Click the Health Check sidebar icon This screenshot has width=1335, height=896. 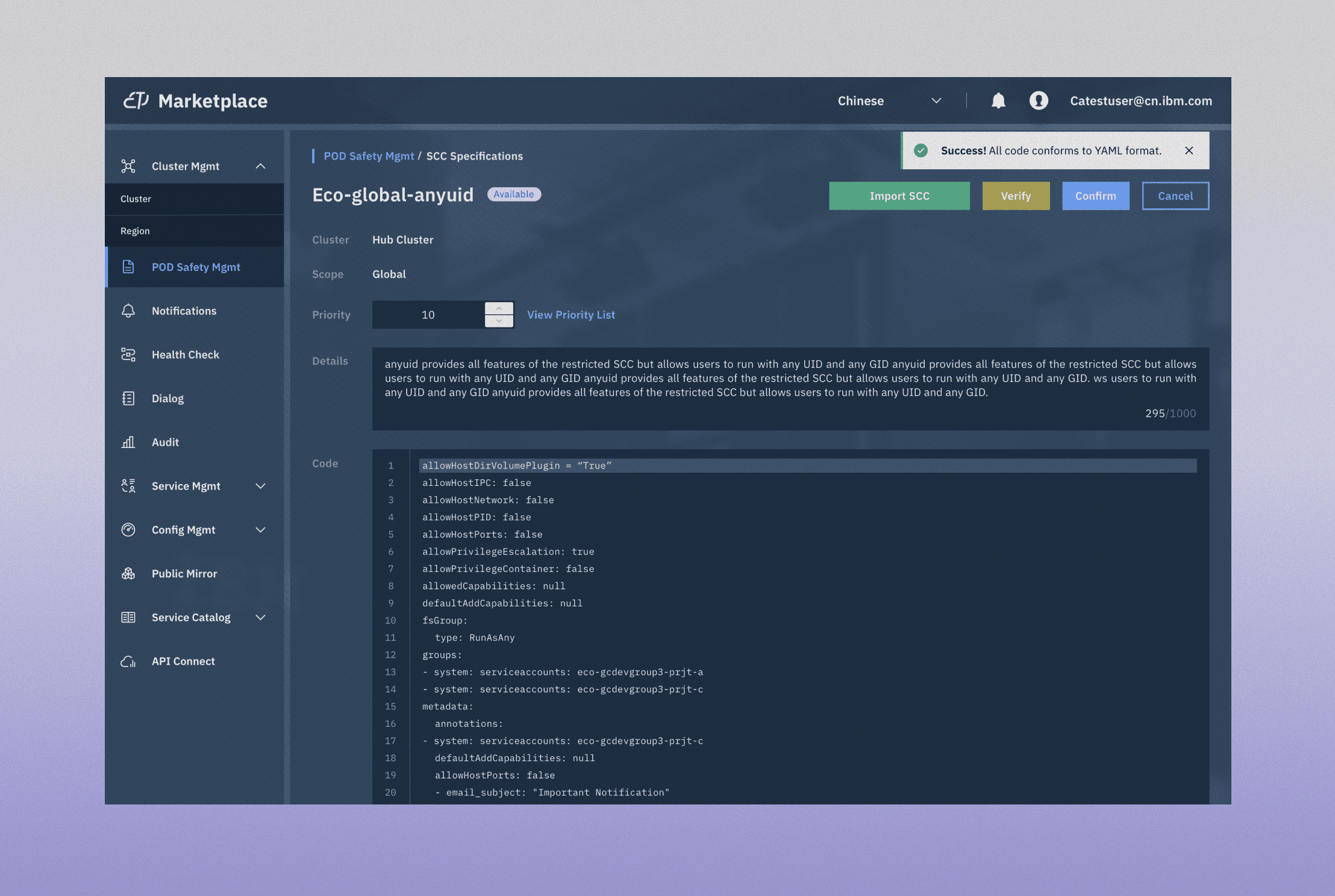click(x=128, y=355)
